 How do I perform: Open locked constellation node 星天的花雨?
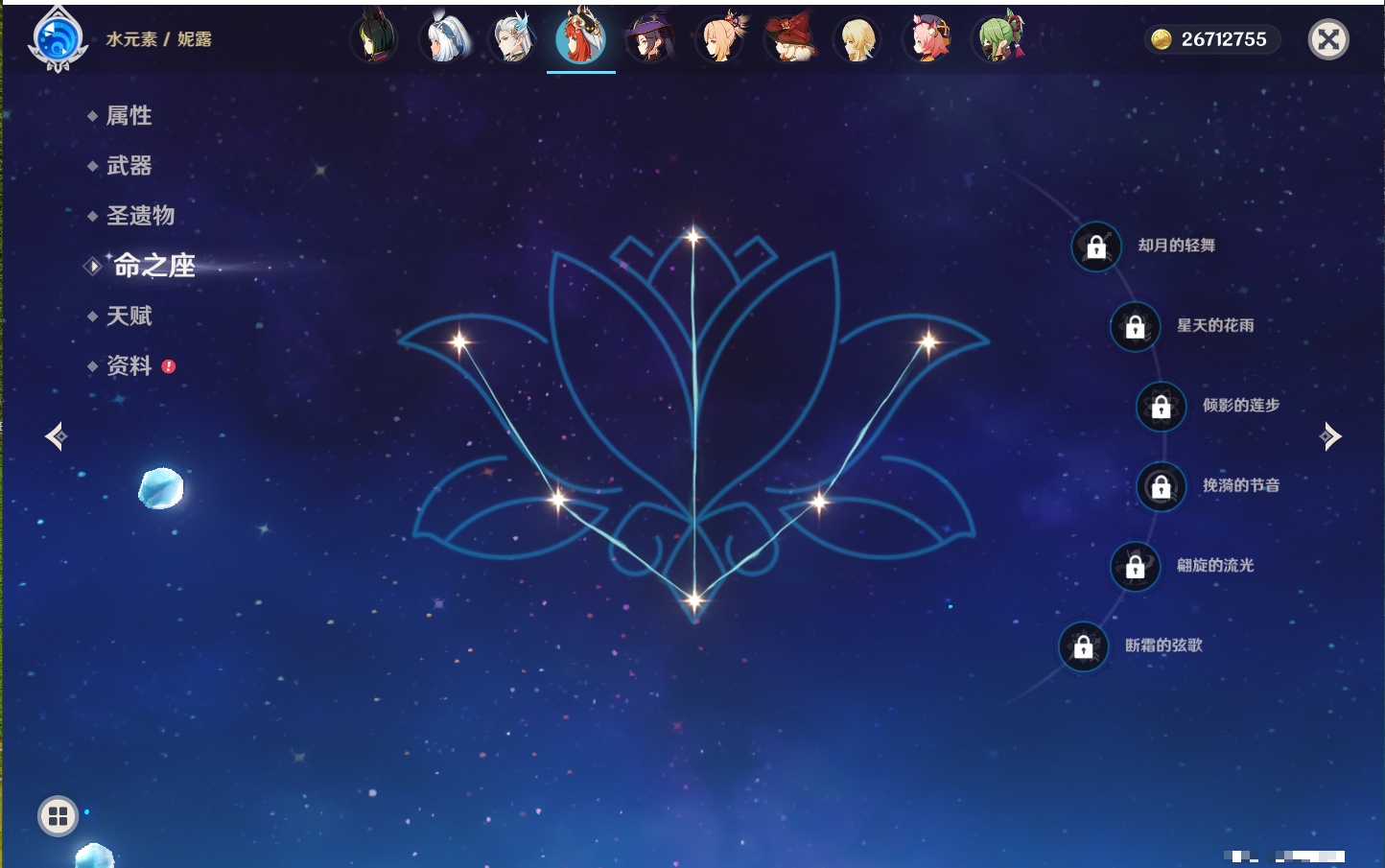coord(1136,326)
